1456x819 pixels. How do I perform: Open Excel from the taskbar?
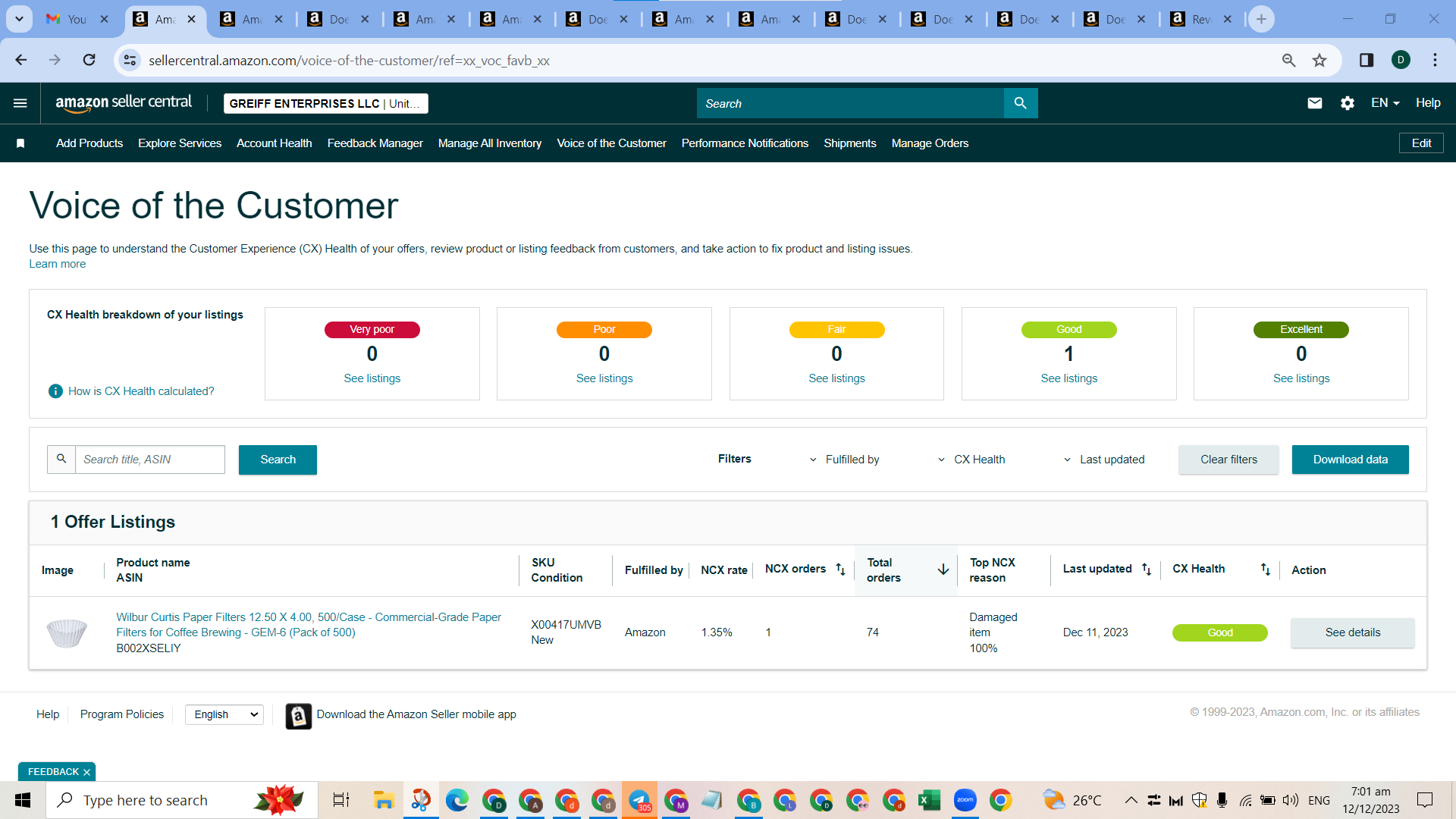point(929,800)
